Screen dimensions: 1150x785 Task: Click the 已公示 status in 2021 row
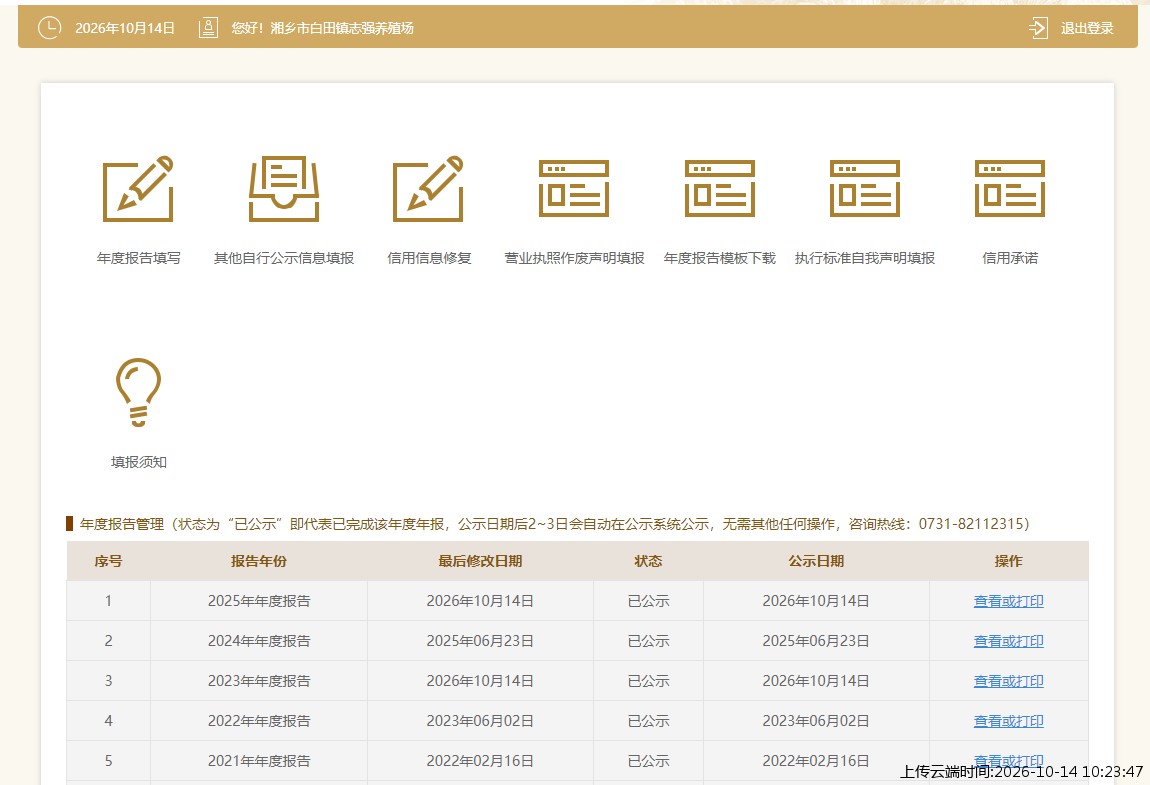[x=648, y=761]
